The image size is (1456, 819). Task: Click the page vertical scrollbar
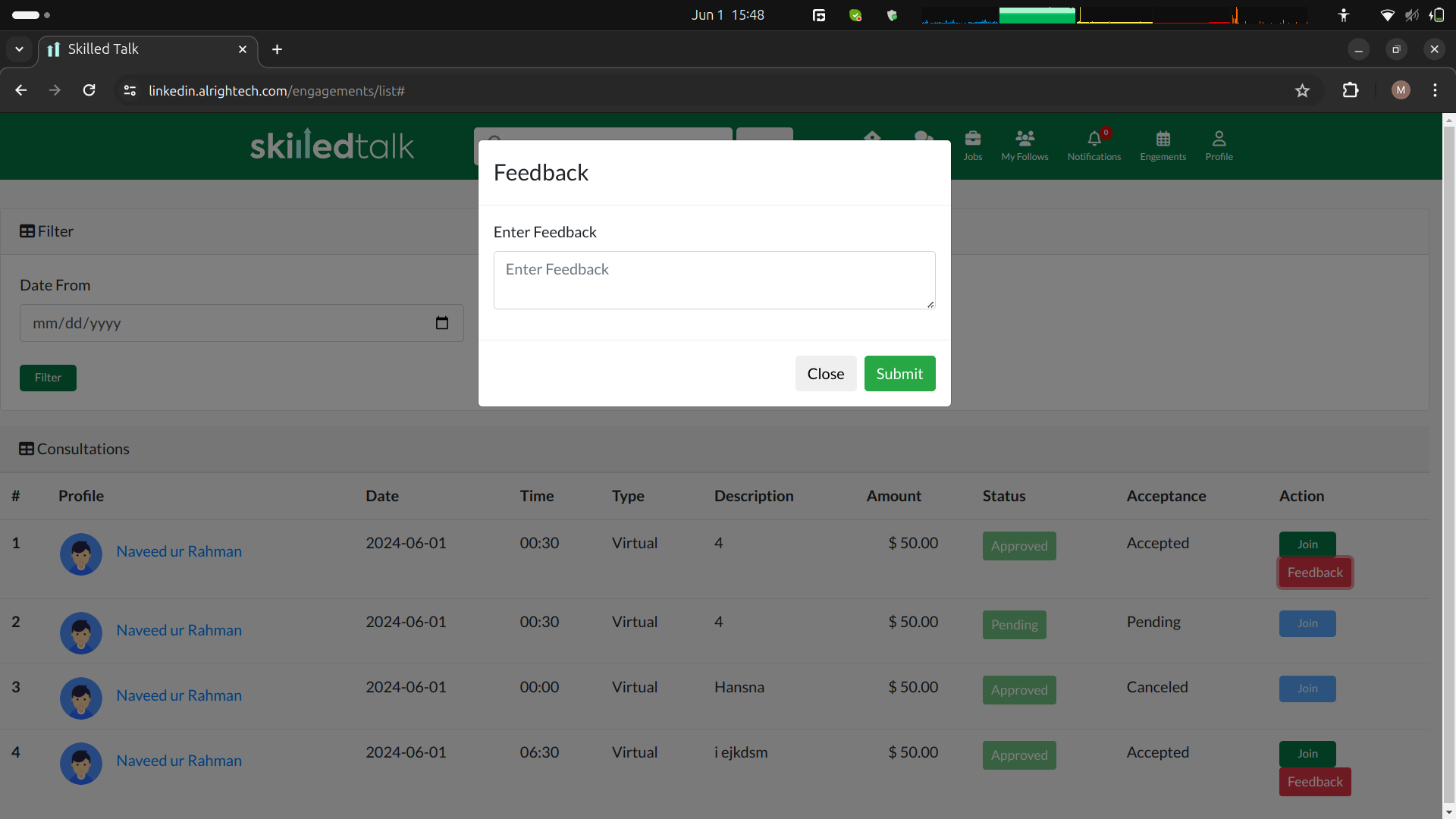1448,455
